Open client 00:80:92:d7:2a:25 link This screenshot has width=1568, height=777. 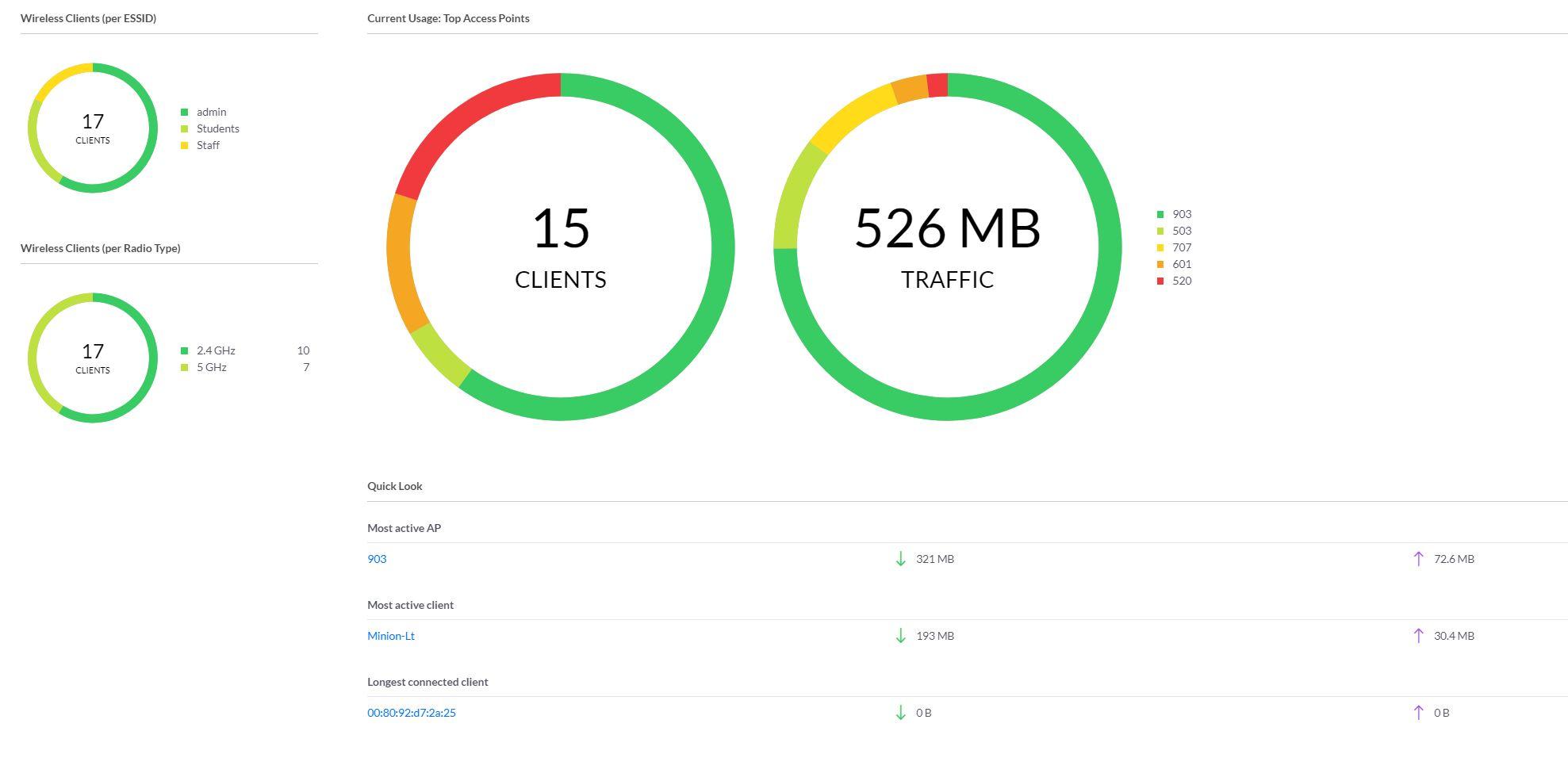[x=411, y=713]
